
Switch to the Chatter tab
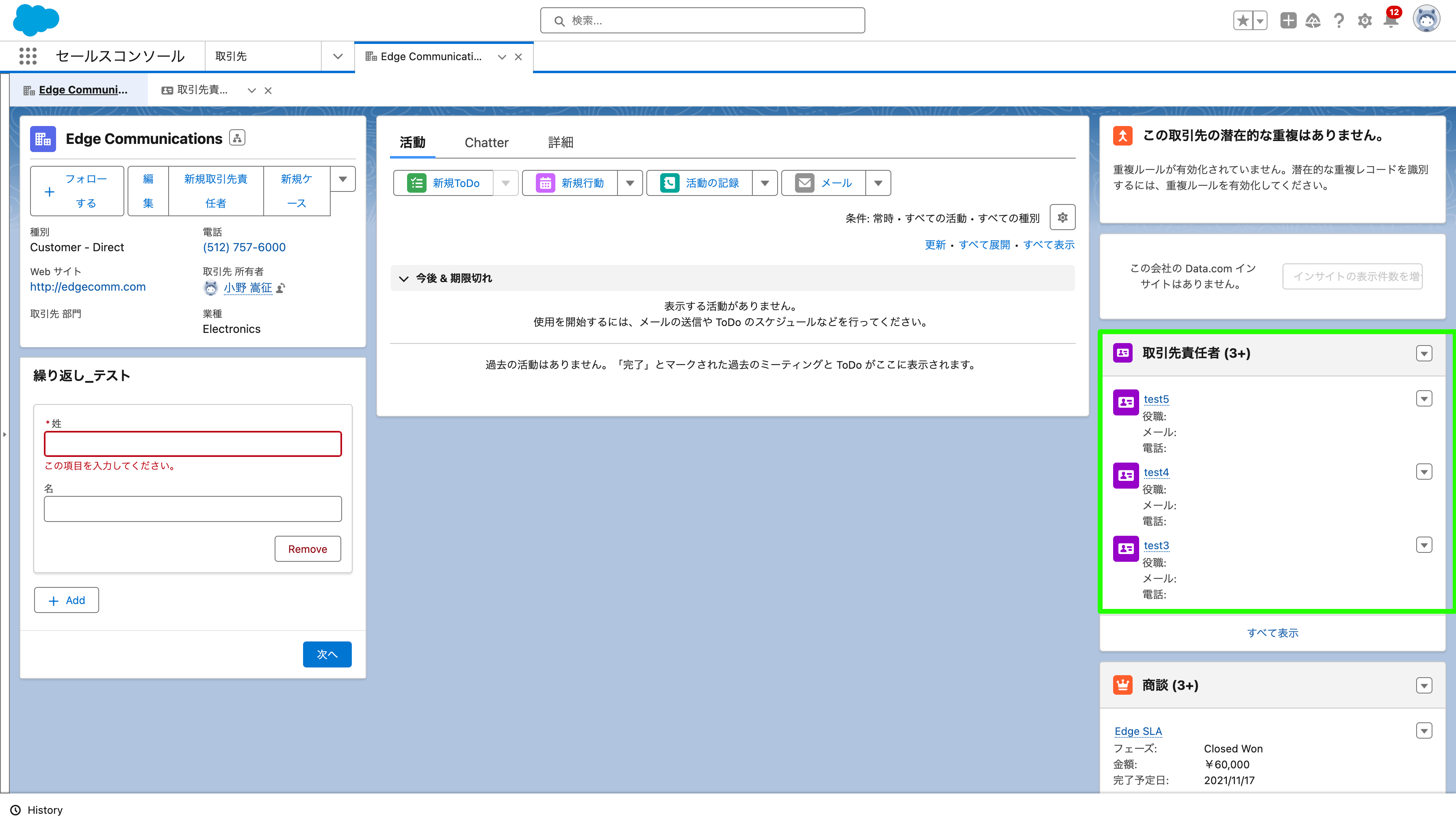tap(486, 142)
